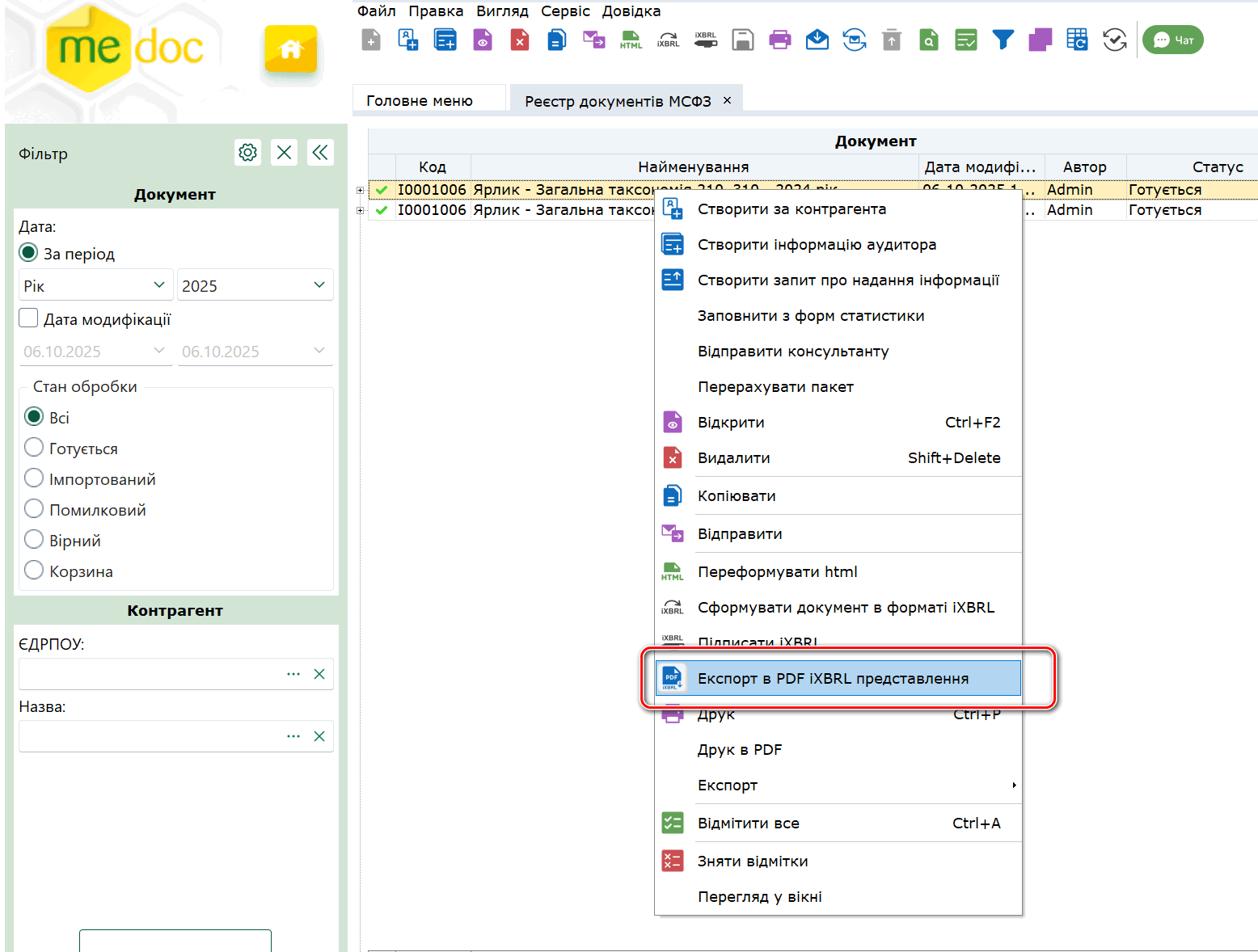1258x952 pixels.
Task: Choose Сформувати документ в форматі iXBRL
Action: point(838,607)
